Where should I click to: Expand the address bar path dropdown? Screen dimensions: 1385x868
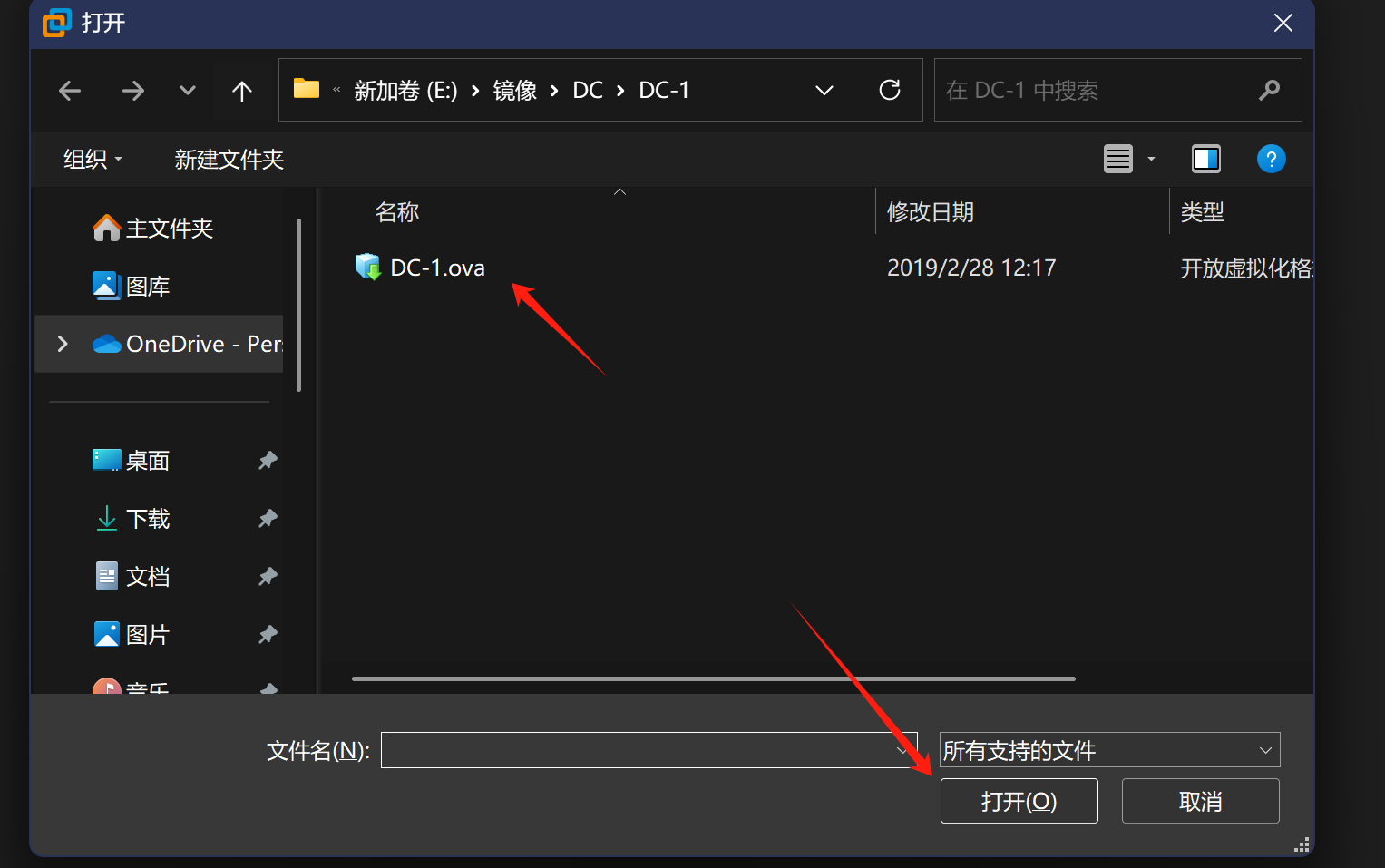click(824, 90)
